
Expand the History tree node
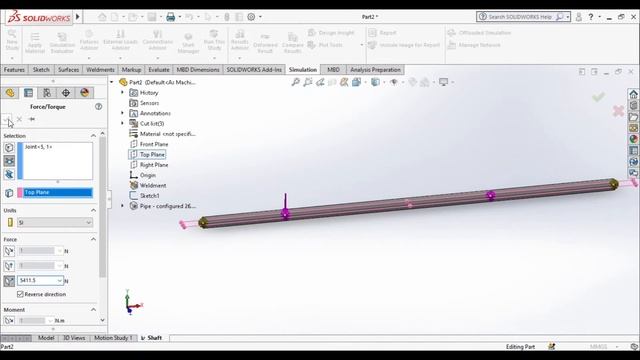(122, 93)
